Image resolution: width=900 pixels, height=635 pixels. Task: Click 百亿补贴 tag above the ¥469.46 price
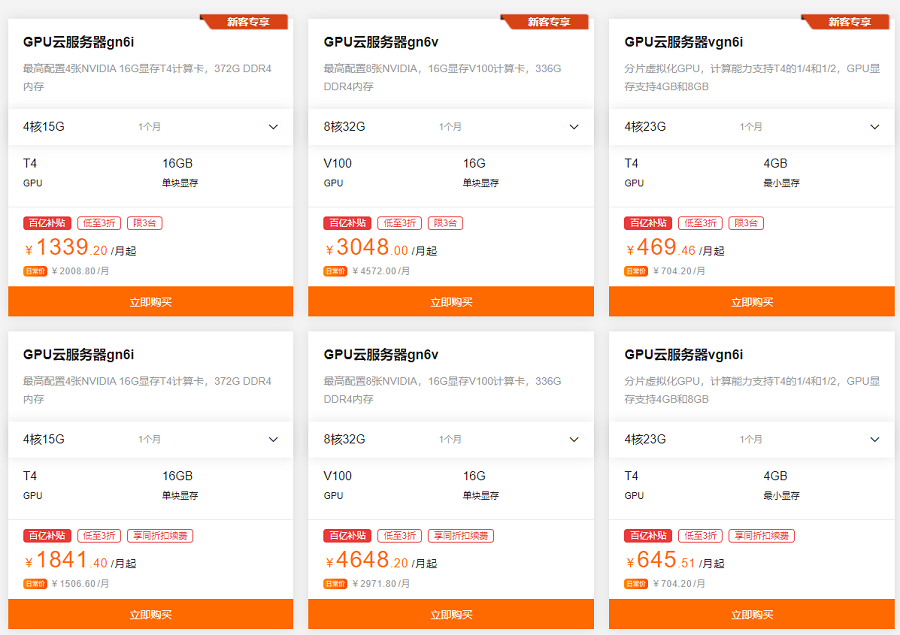[648, 223]
